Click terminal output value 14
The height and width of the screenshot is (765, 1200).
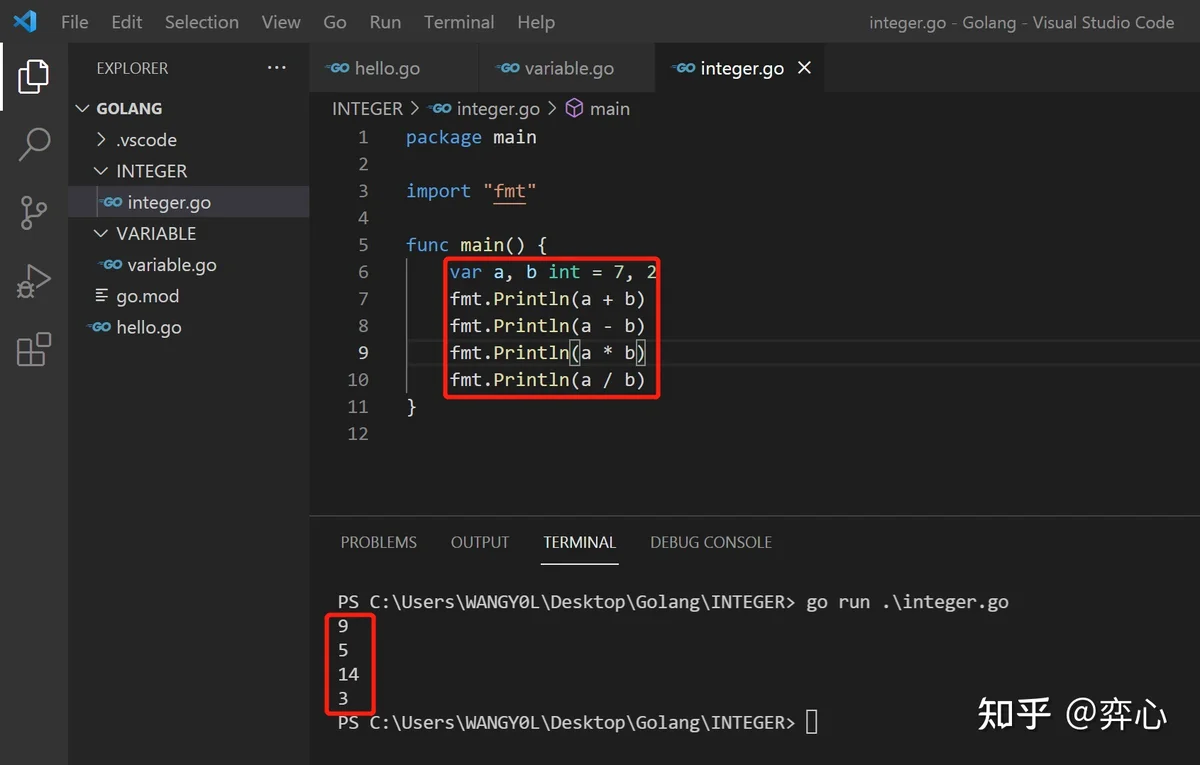(348, 674)
